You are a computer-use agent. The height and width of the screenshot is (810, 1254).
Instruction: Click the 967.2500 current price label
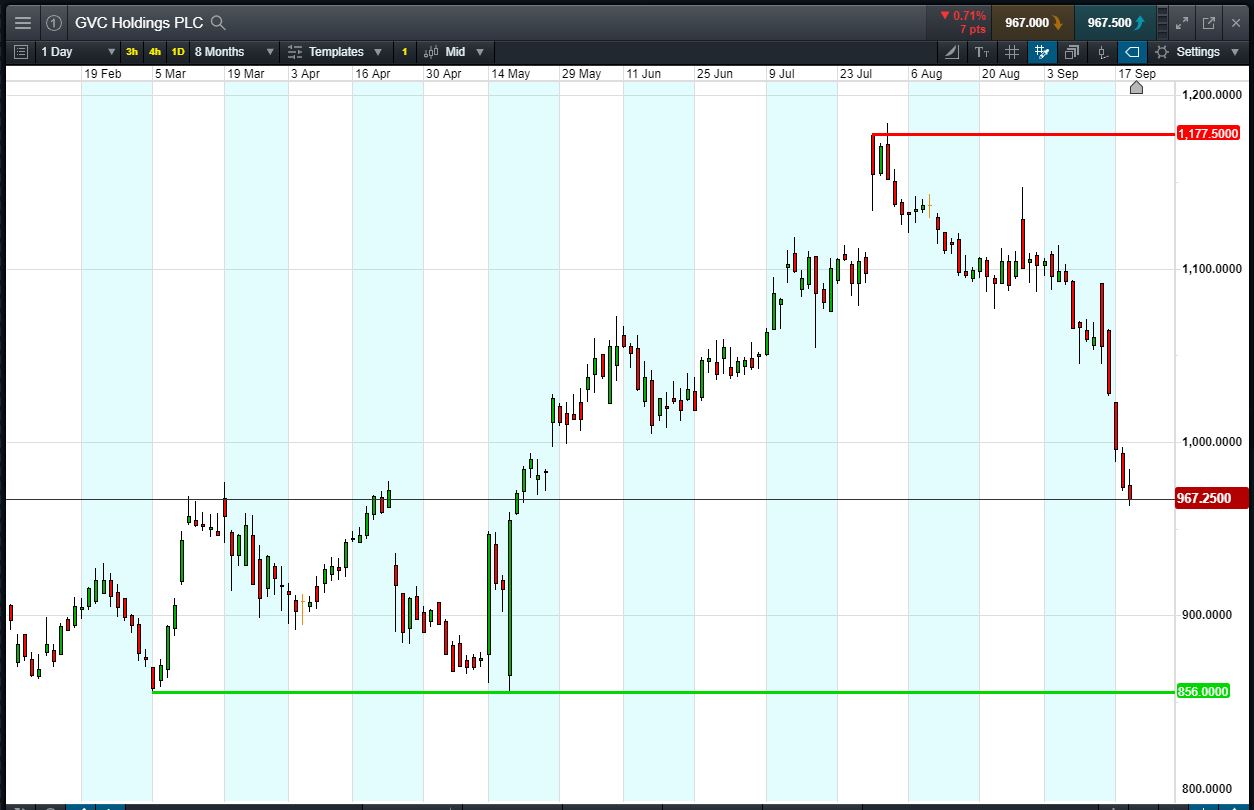coord(1212,498)
